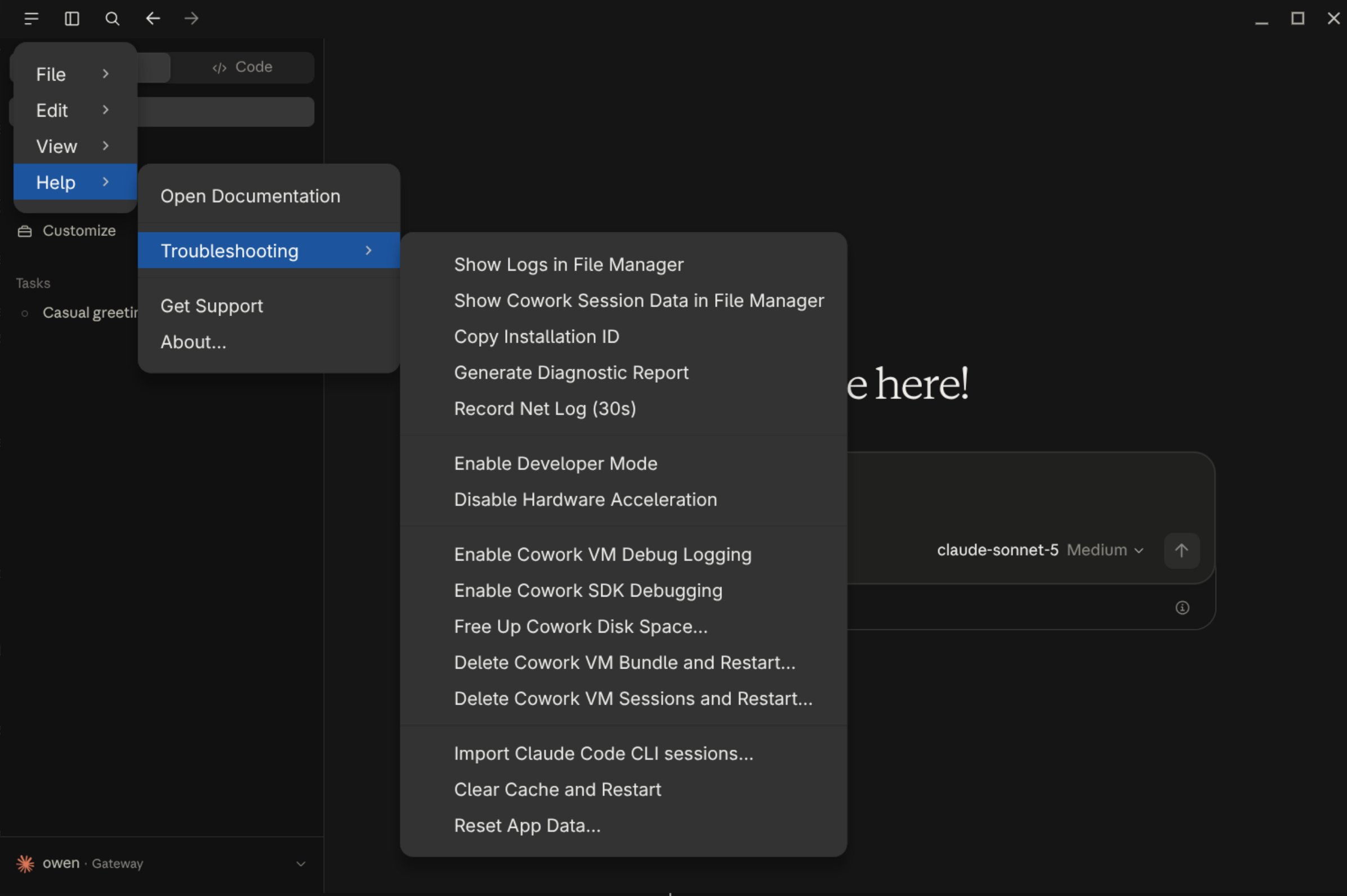The width and height of the screenshot is (1347, 896).
Task: Close the application window
Action: (x=1333, y=19)
